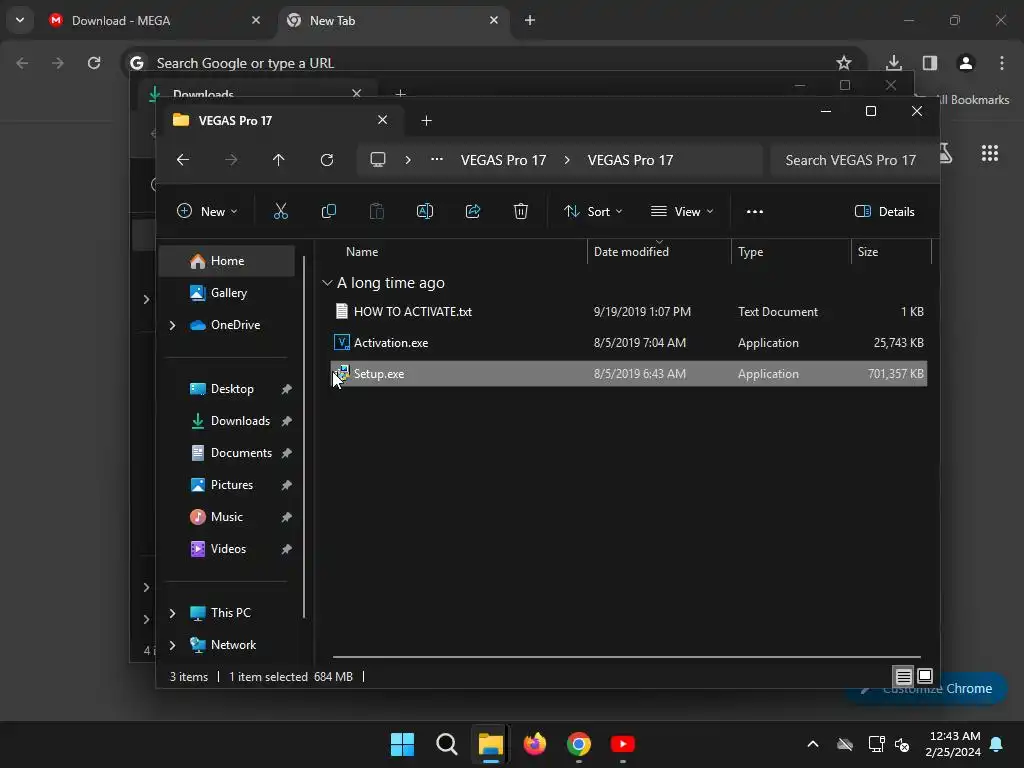Click the Copy icon in Explorer toolbar
Screen dimensions: 1024x768
[x=328, y=212]
